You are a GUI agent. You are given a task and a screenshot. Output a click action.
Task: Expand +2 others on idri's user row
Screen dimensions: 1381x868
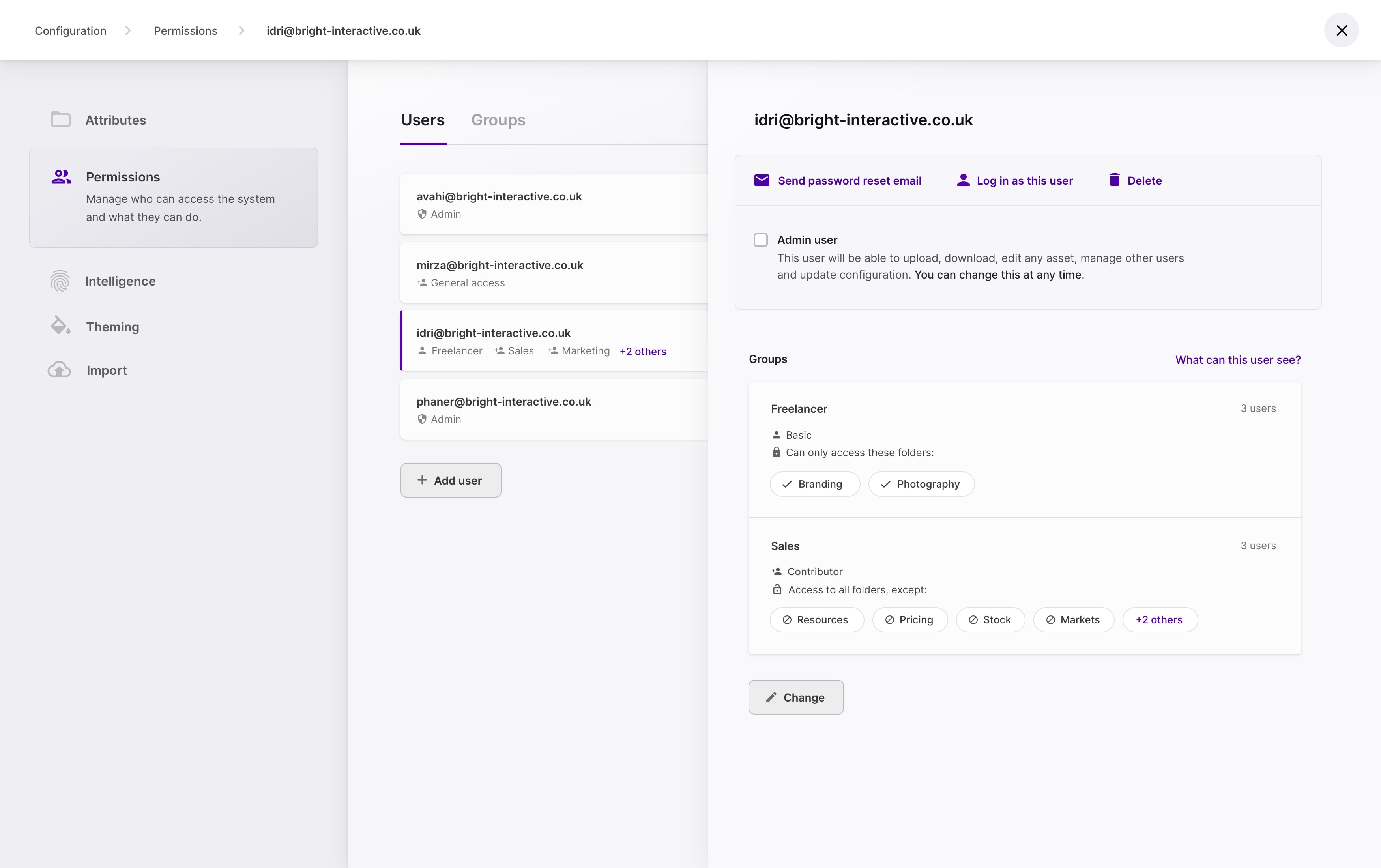click(642, 351)
